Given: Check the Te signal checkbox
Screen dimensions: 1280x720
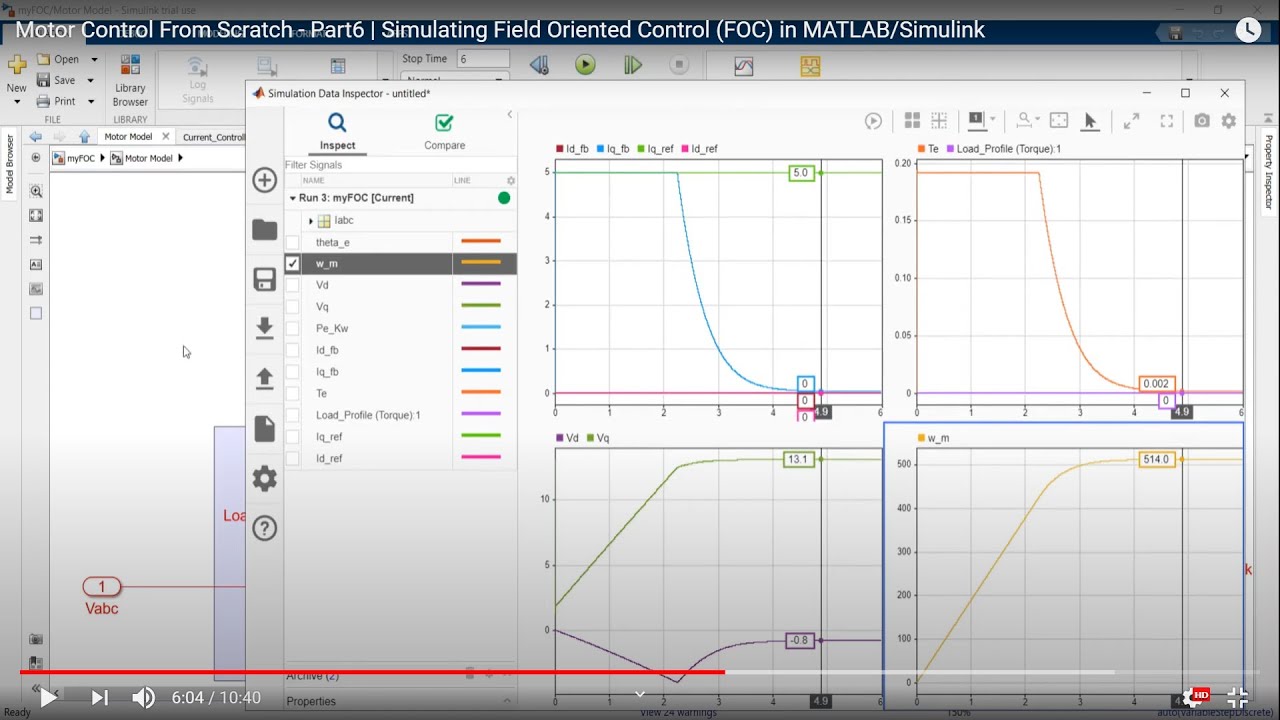Looking at the screenshot, I should tap(292, 393).
